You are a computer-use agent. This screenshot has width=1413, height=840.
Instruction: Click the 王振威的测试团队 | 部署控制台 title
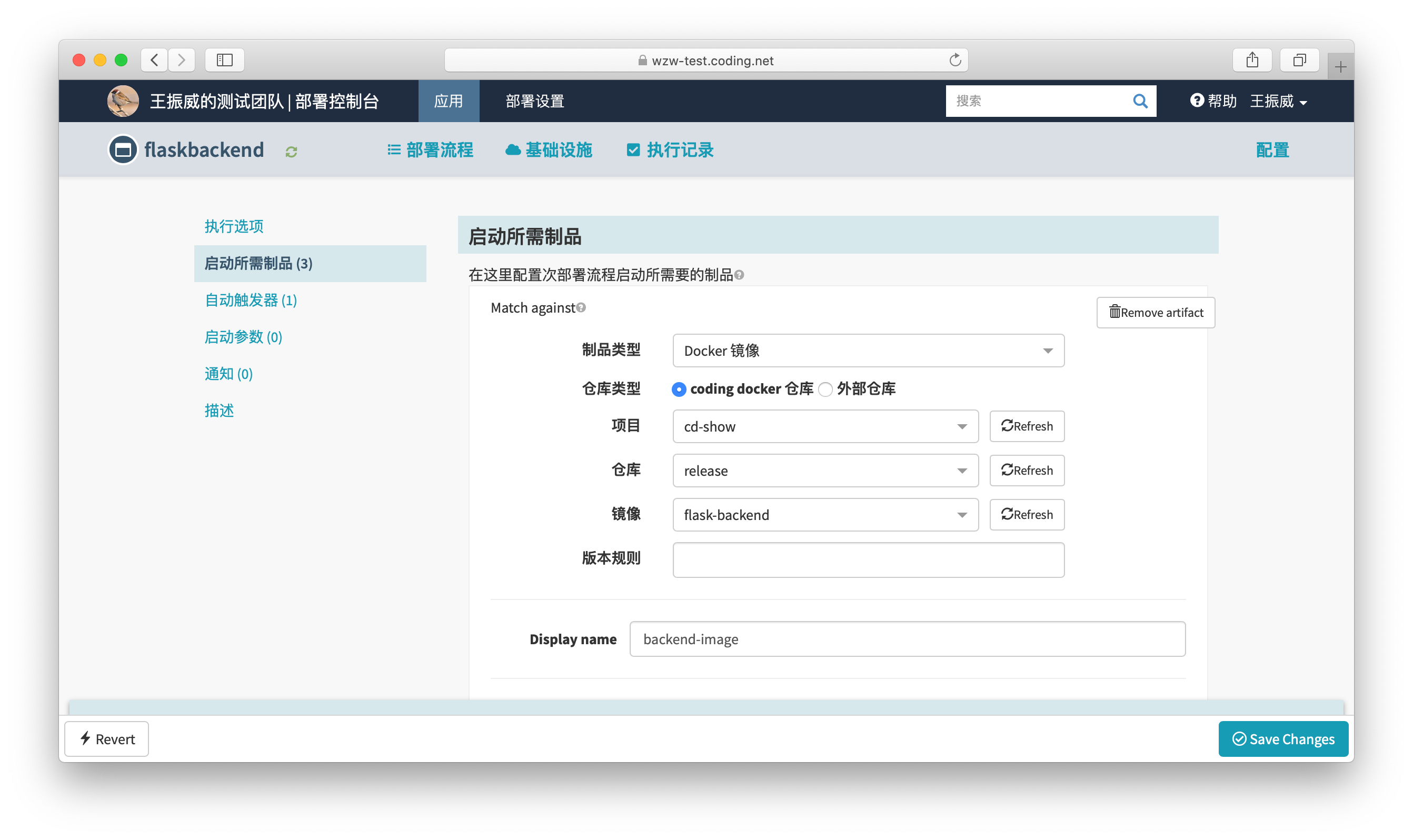coord(264,102)
